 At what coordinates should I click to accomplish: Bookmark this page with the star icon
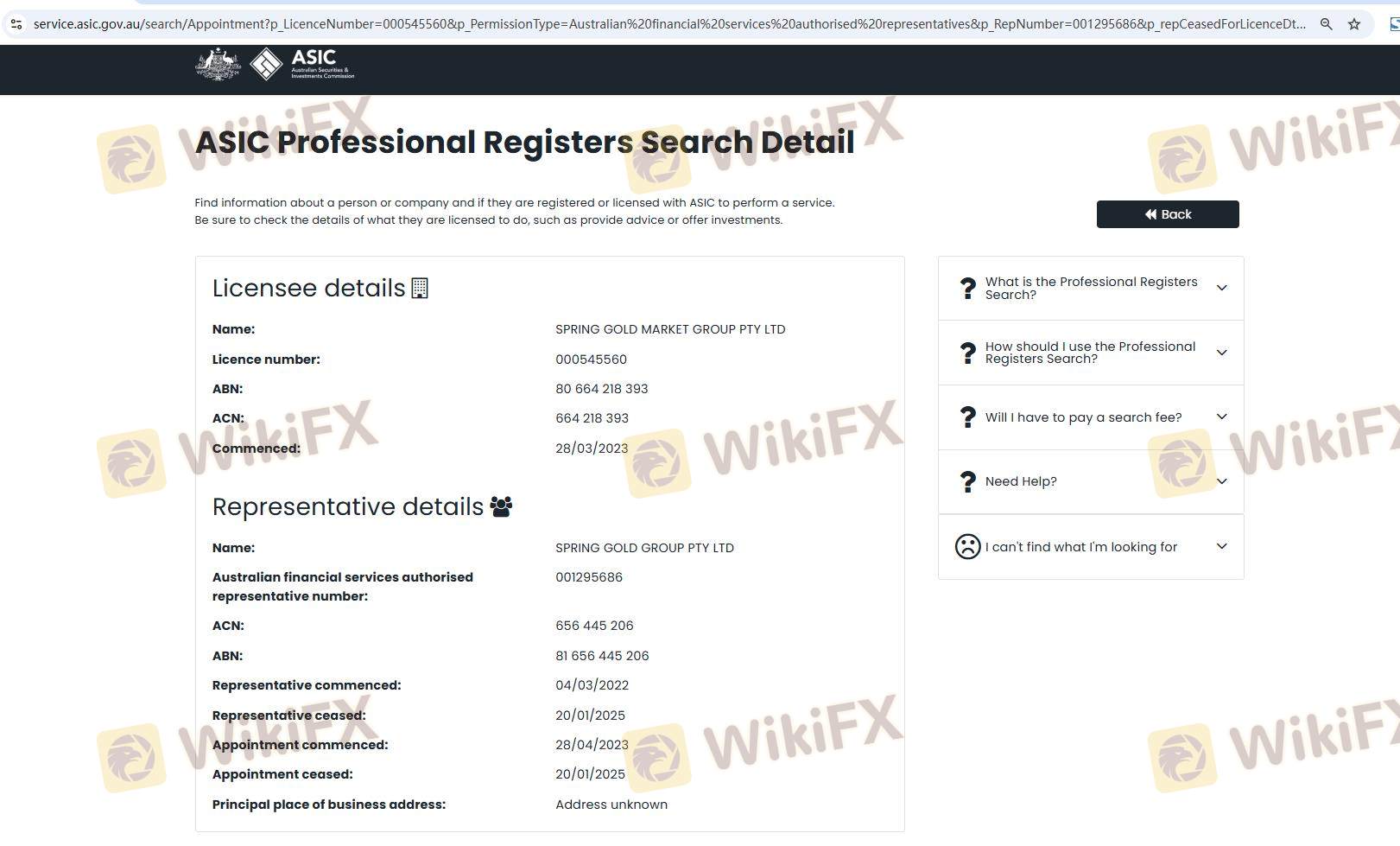coord(1354,24)
